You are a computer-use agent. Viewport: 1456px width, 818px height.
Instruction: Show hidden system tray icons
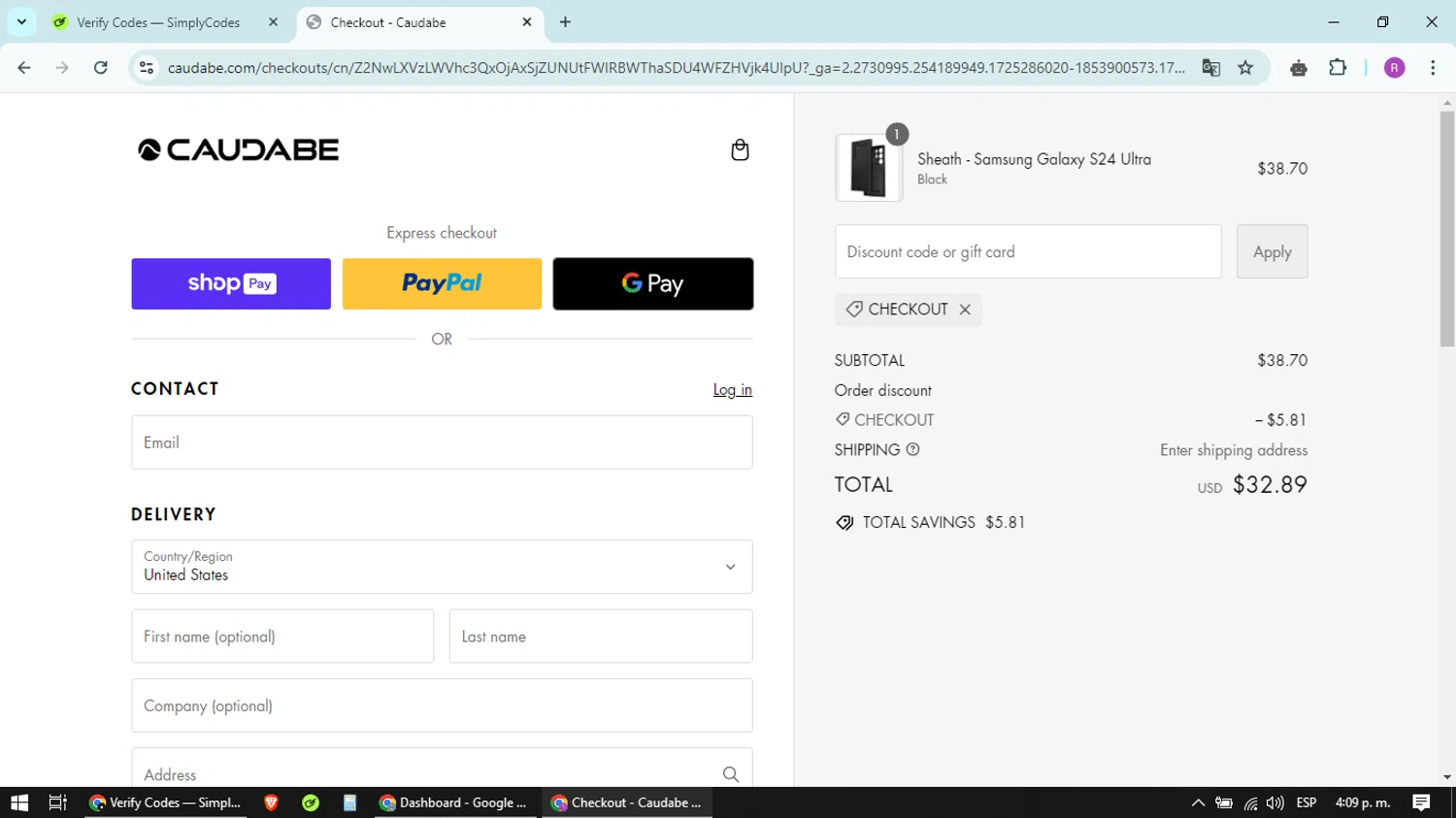[x=1198, y=802]
